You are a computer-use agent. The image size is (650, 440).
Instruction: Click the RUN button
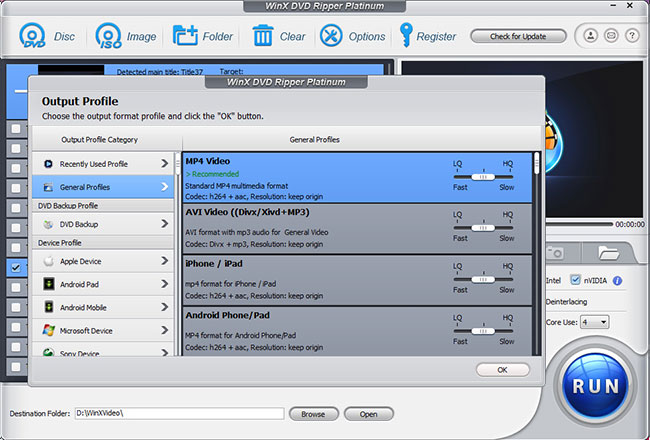click(596, 385)
